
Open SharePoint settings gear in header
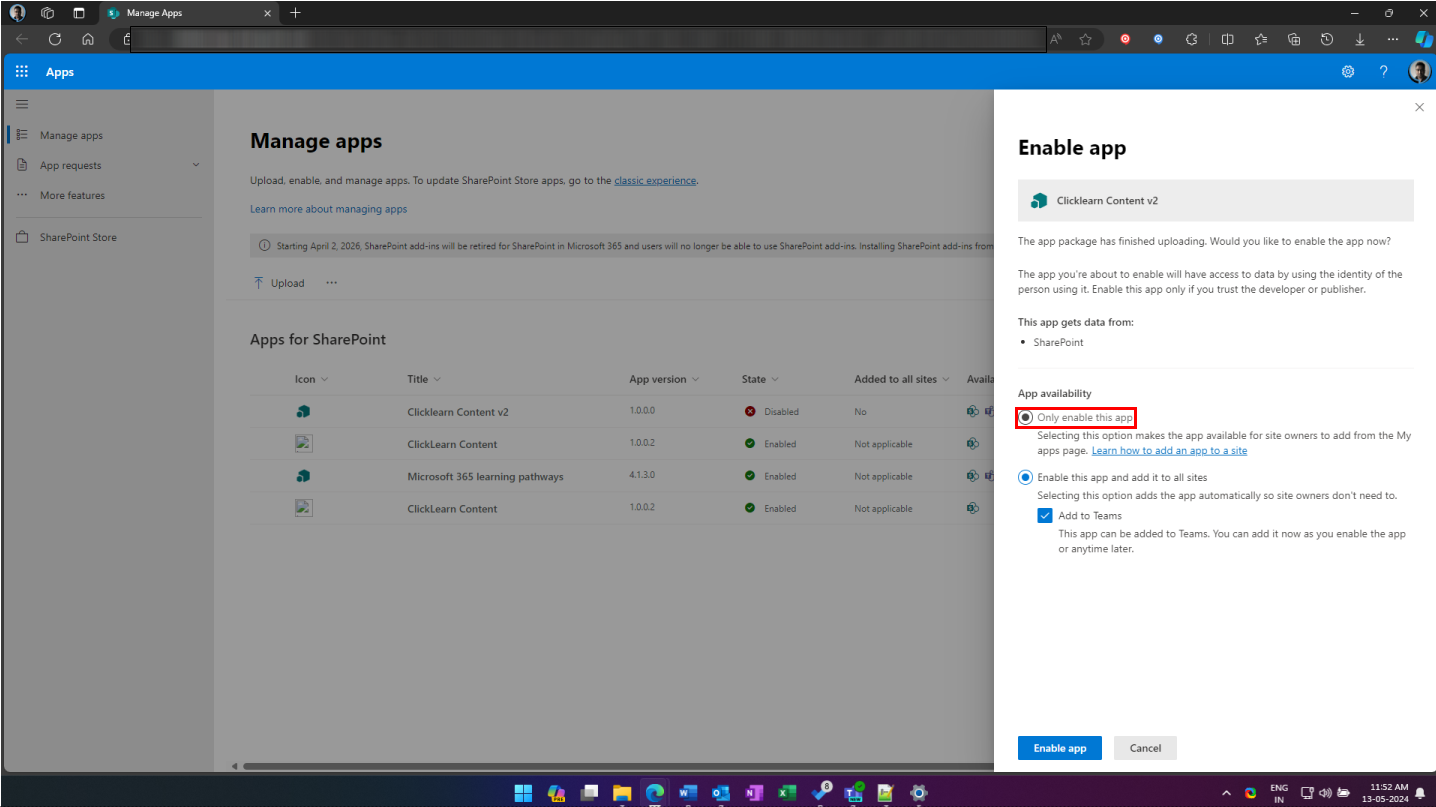[1348, 72]
